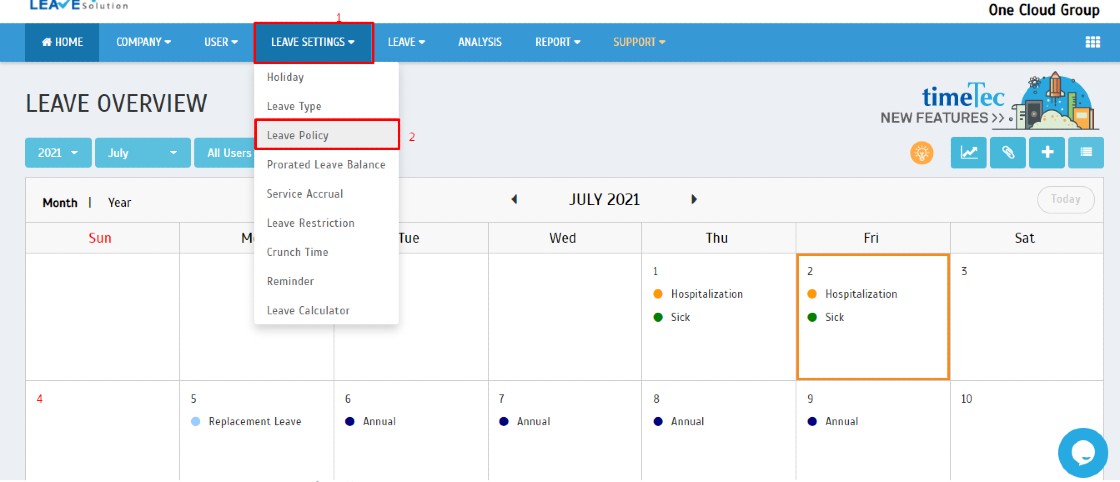Click the LEAVE OVERVIEW page title
Screen dimensions: 1120x482
tap(116, 104)
